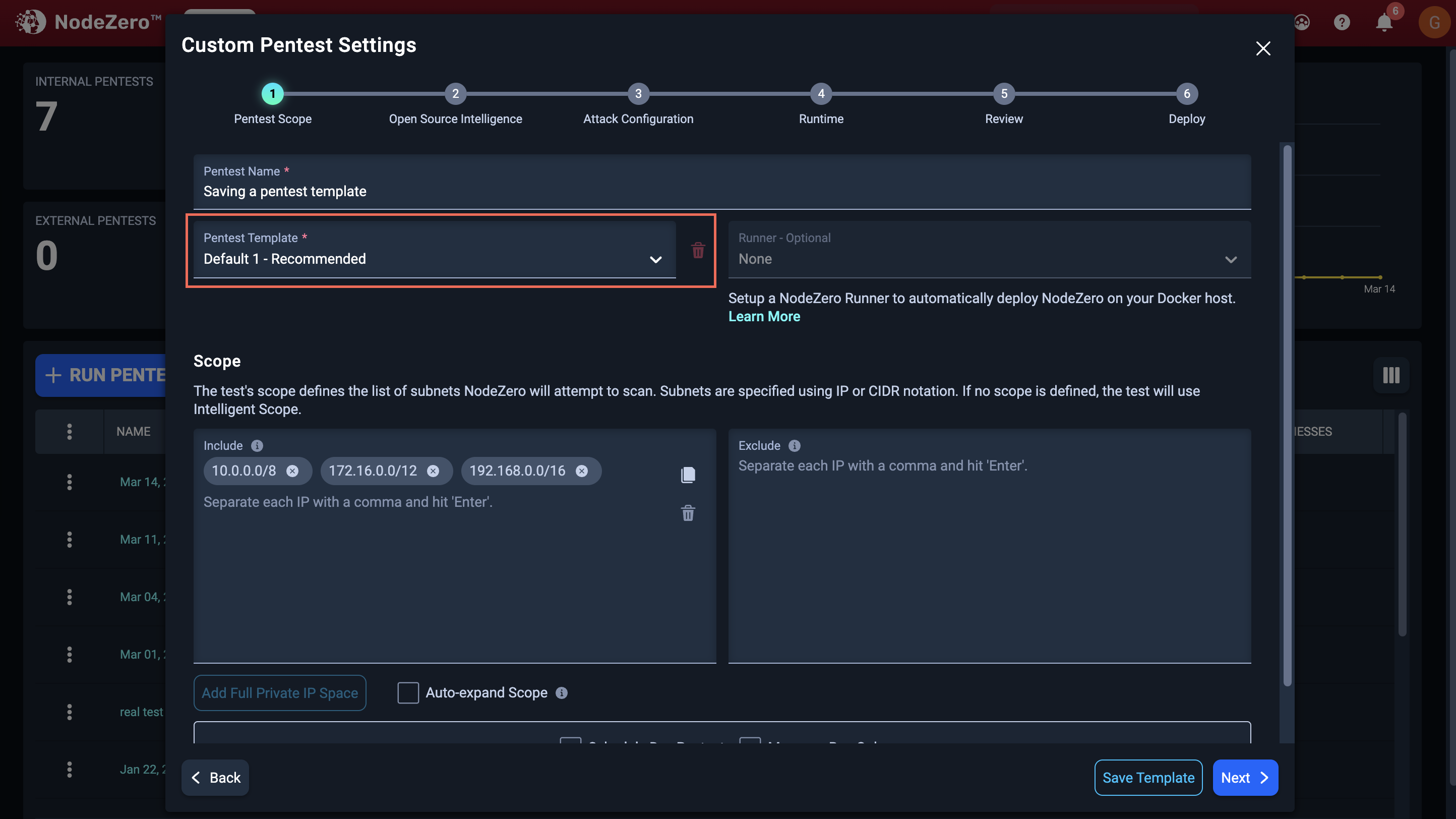Open row options for Jan 22 pentest
This screenshot has width=1456, height=819.
[70, 769]
